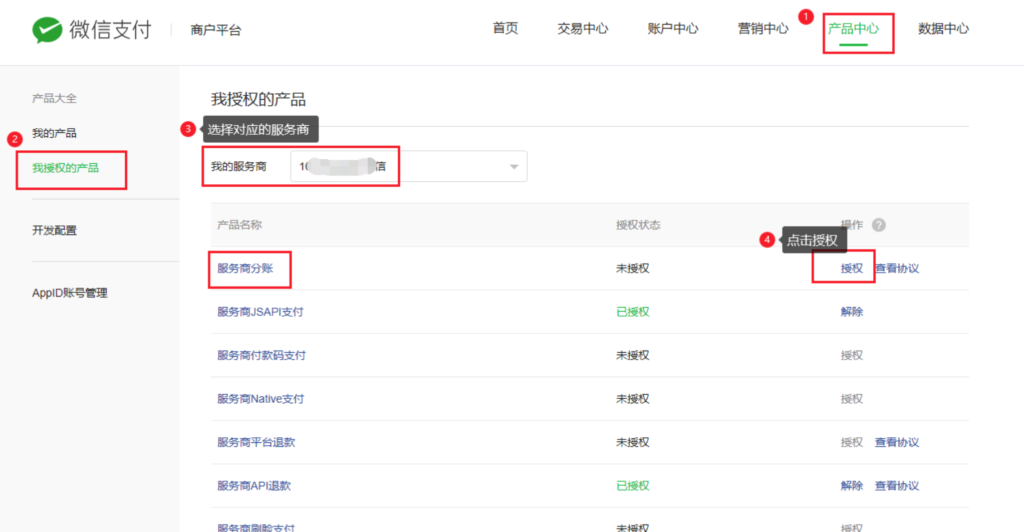Click 解除 for 服务商JSAPI支付
This screenshot has height=532, width=1024.
pos(851,312)
